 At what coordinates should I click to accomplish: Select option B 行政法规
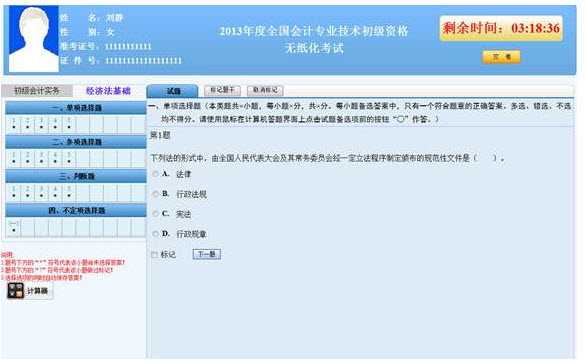pos(155,194)
